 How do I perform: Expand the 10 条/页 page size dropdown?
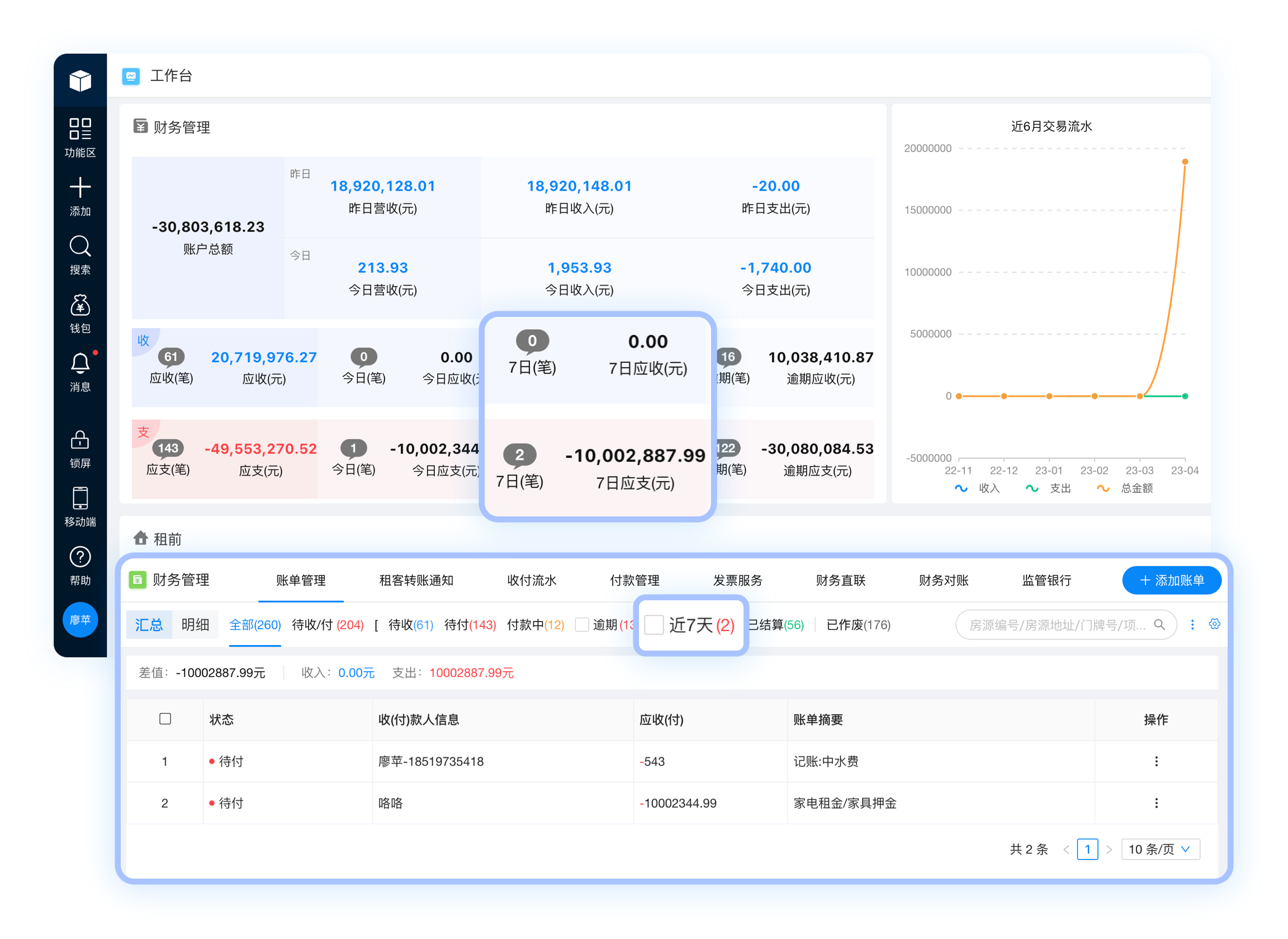click(1160, 849)
